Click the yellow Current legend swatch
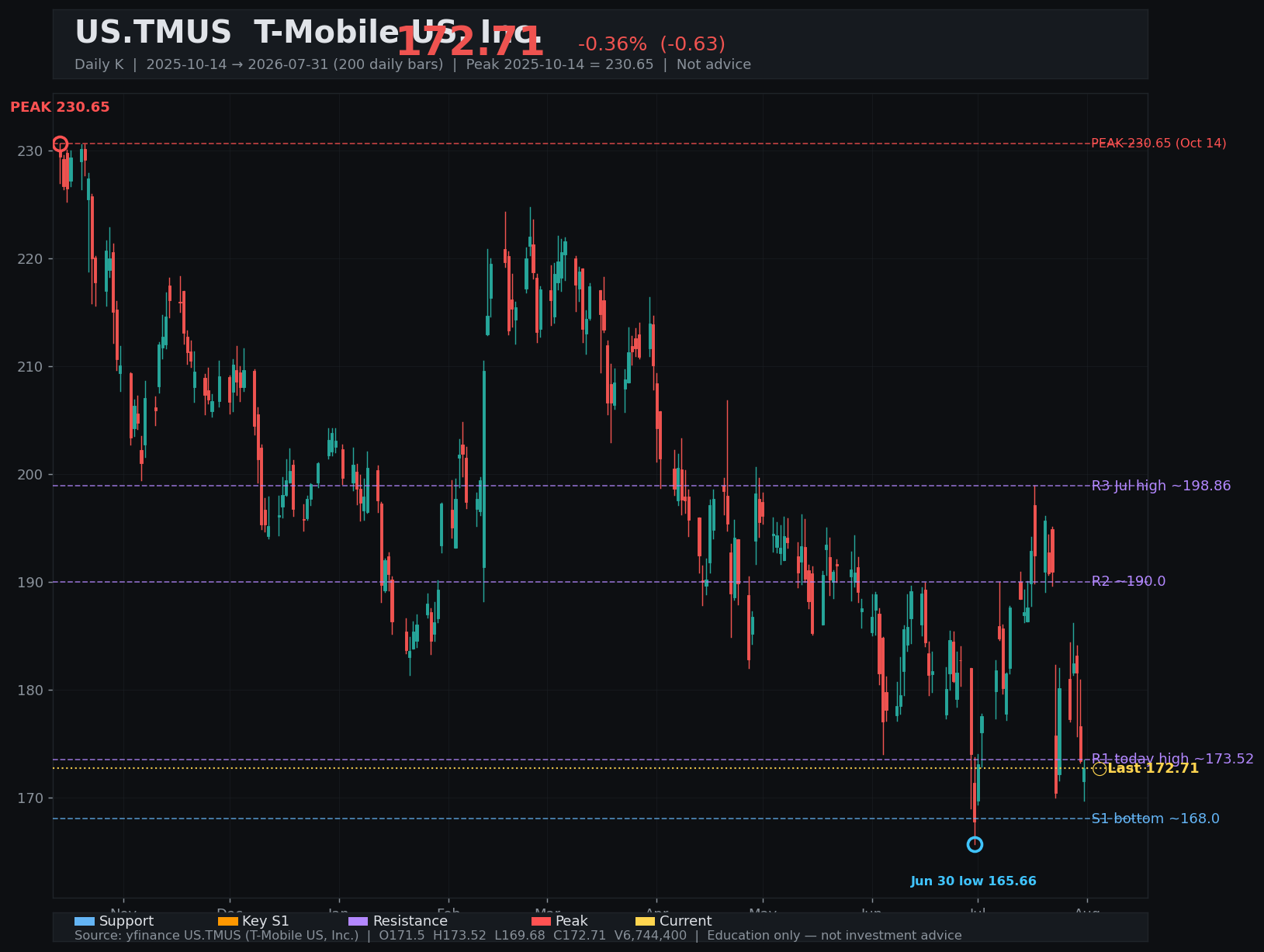Viewport: 1264px width, 952px height. click(646, 921)
